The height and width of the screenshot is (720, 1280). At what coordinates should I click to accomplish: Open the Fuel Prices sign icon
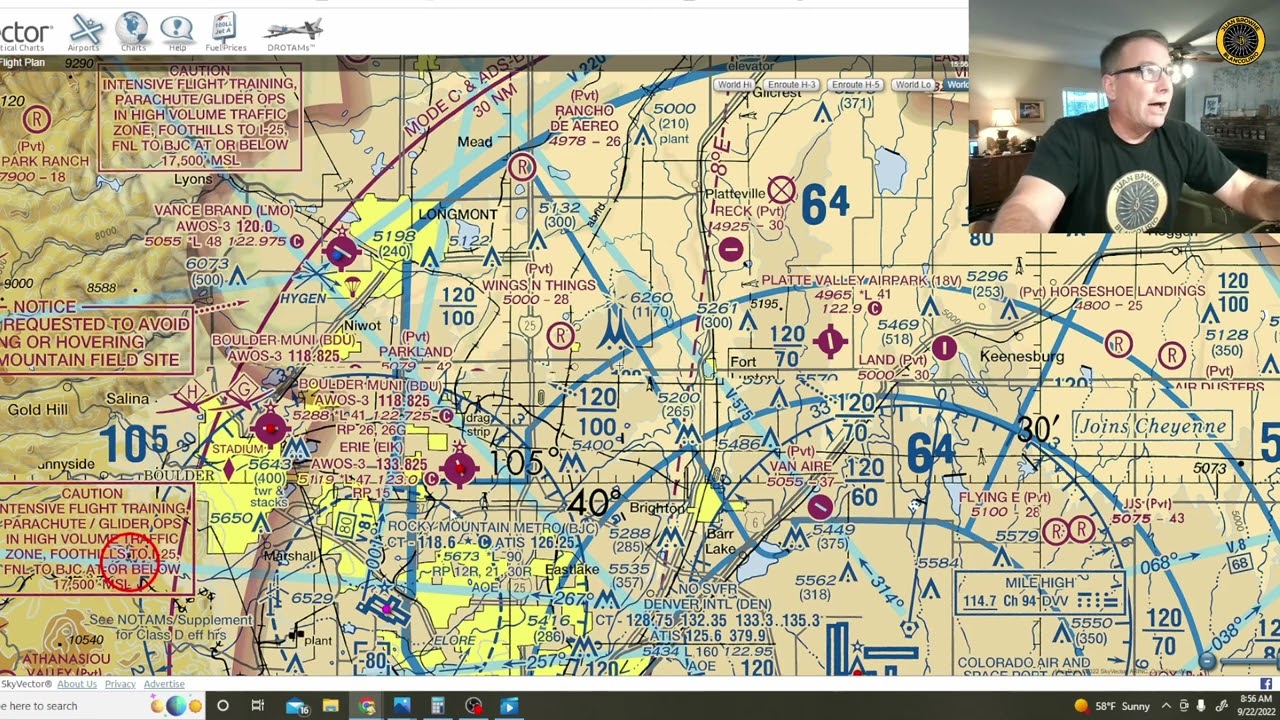tap(225, 32)
